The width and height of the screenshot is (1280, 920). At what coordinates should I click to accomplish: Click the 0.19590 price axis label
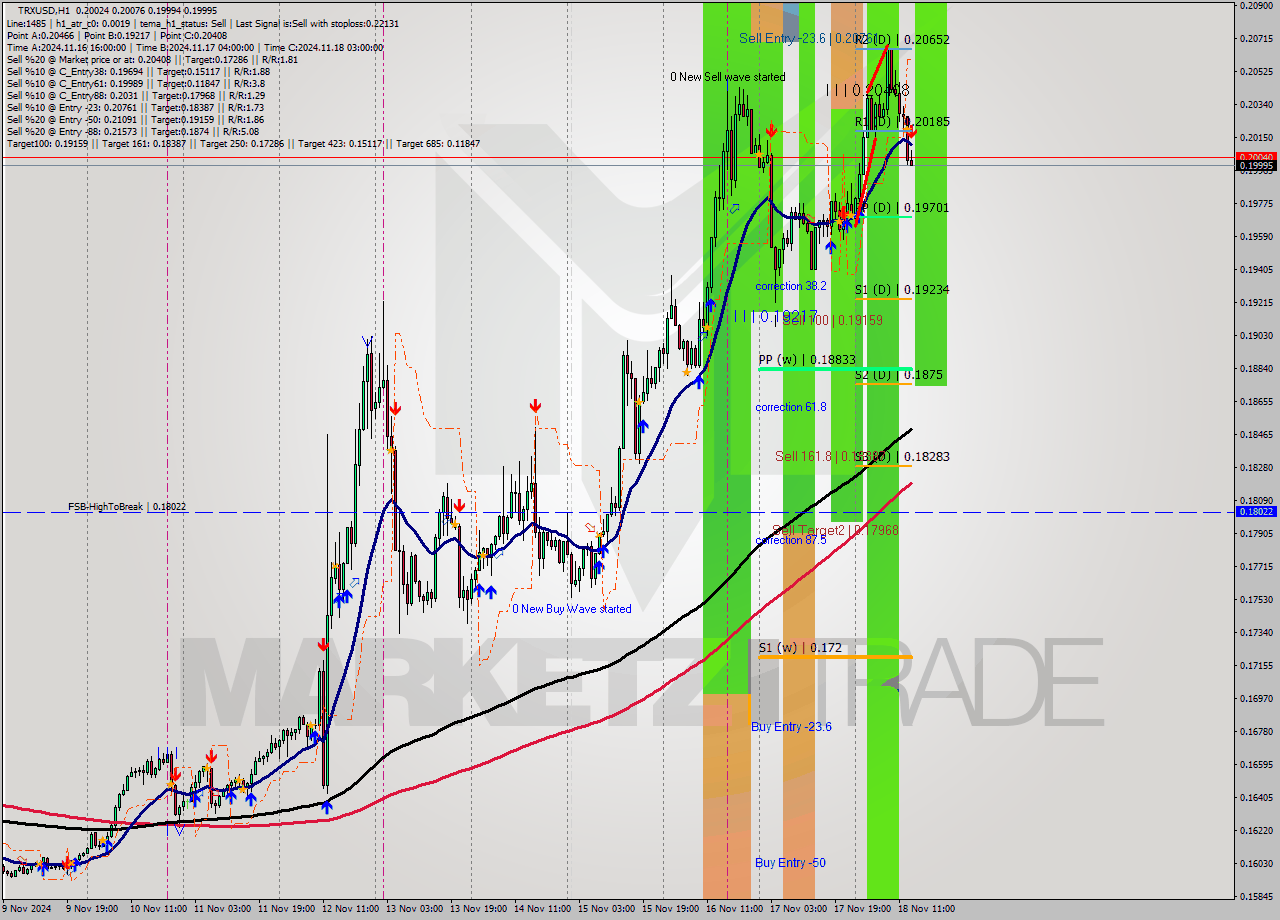click(x=1256, y=237)
